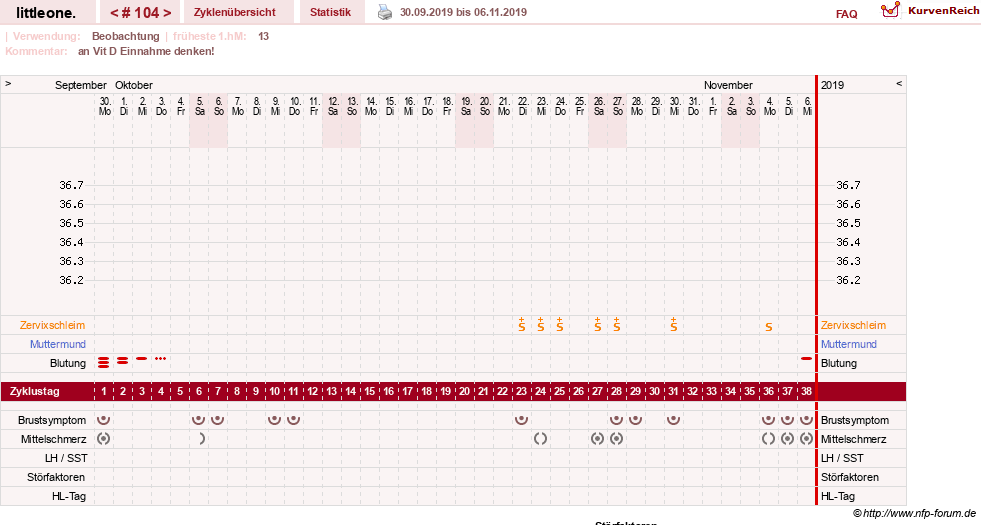Image resolution: width=981 pixels, height=525 pixels.
Task: Click the blue Muttermund label on the right
Action: (849, 344)
